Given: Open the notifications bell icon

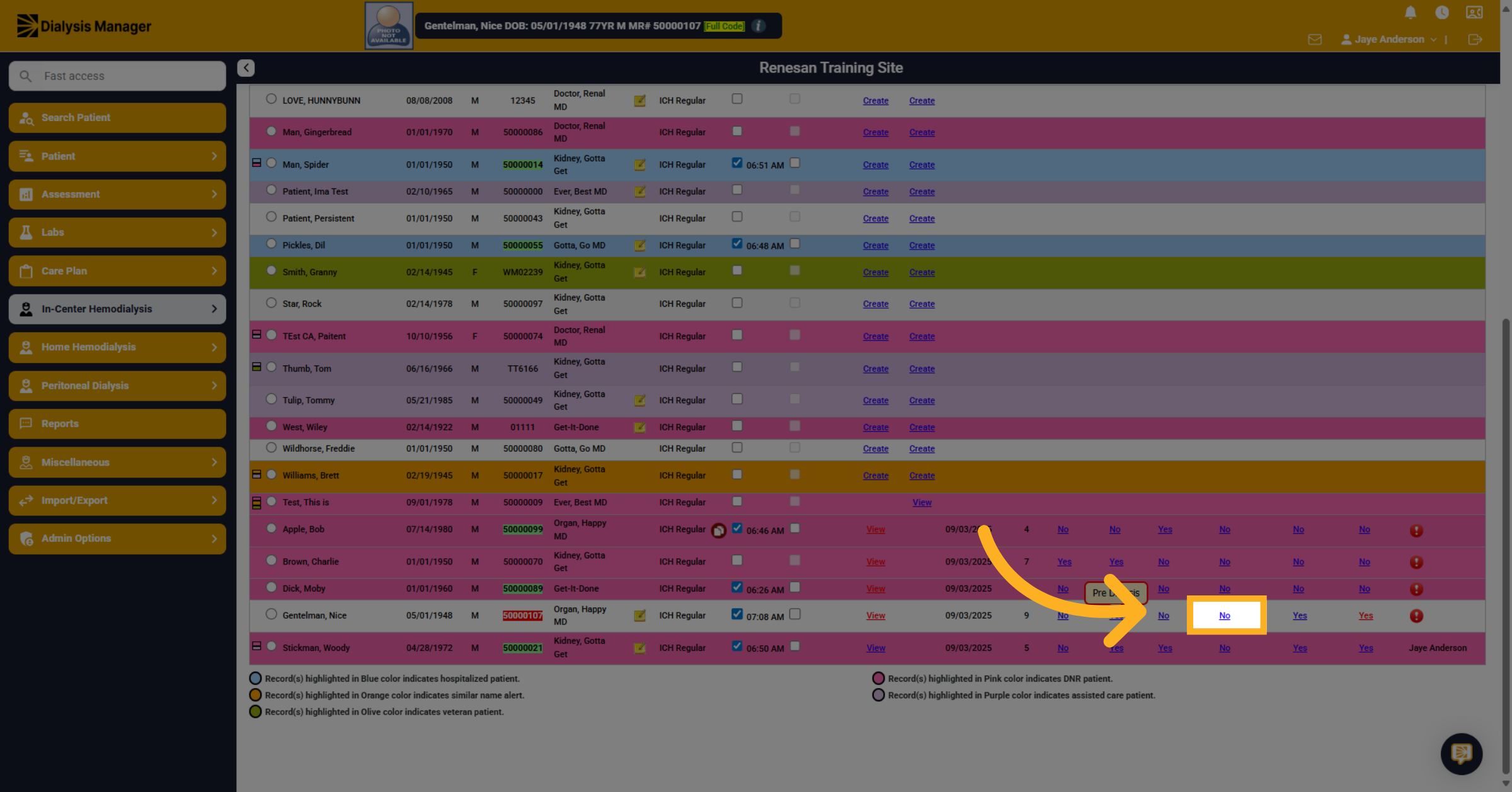Looking at the screenshot, I should click(x=1411, y=13).
